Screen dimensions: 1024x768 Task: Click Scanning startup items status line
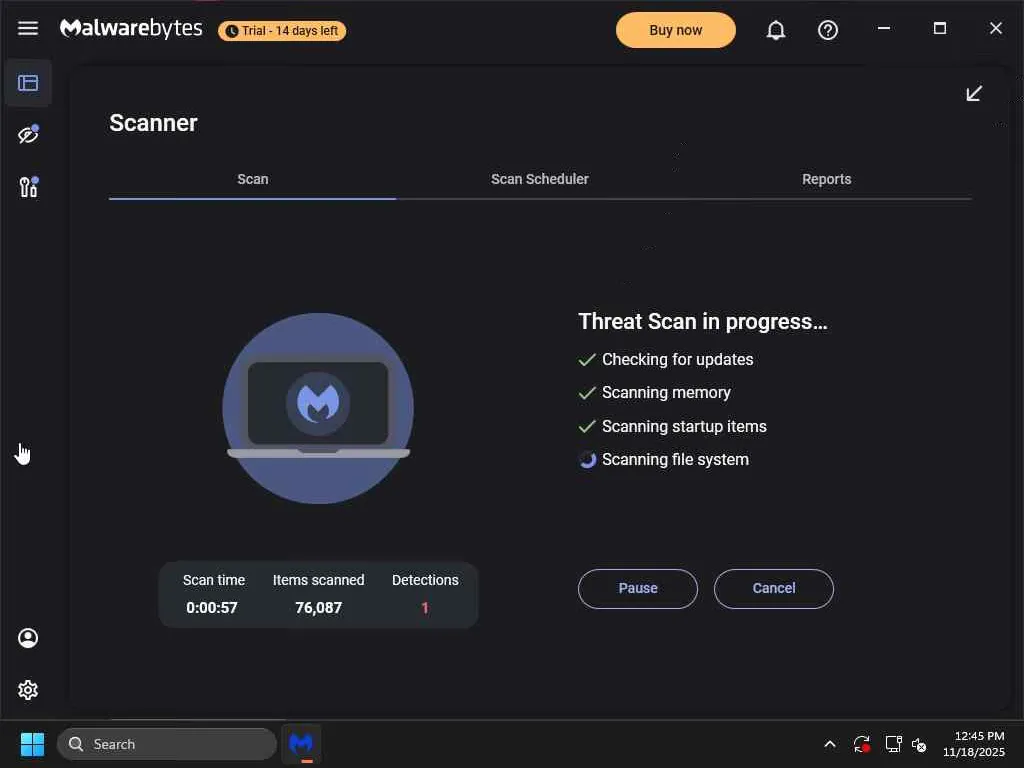(673, 426)
